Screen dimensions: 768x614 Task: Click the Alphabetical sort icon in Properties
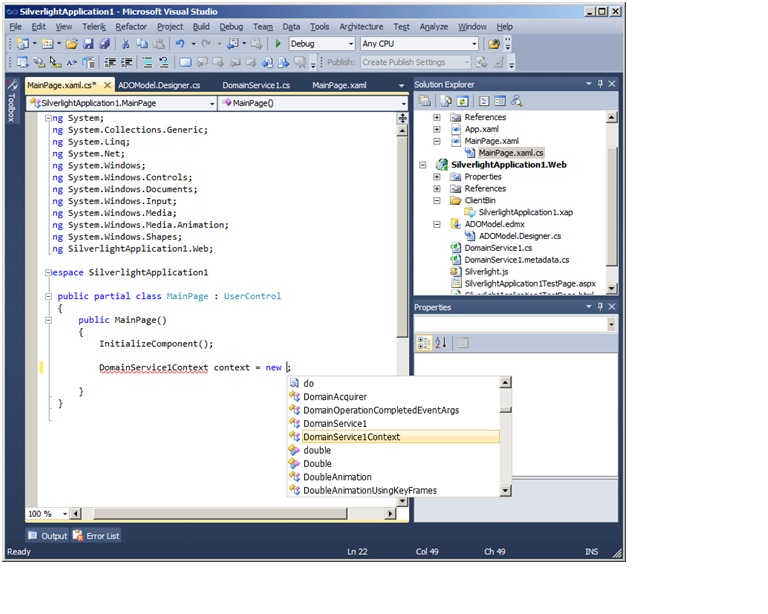coord(441,343)
